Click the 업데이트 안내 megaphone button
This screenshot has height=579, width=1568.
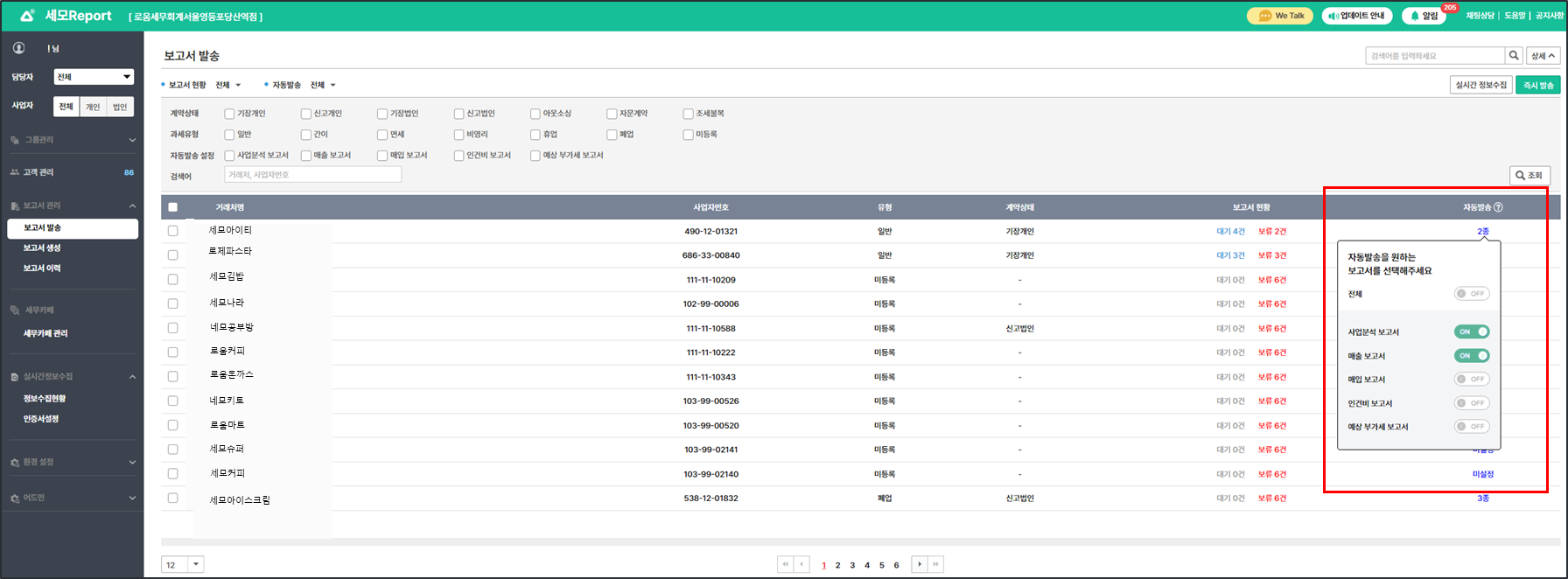pos(1355,16)
